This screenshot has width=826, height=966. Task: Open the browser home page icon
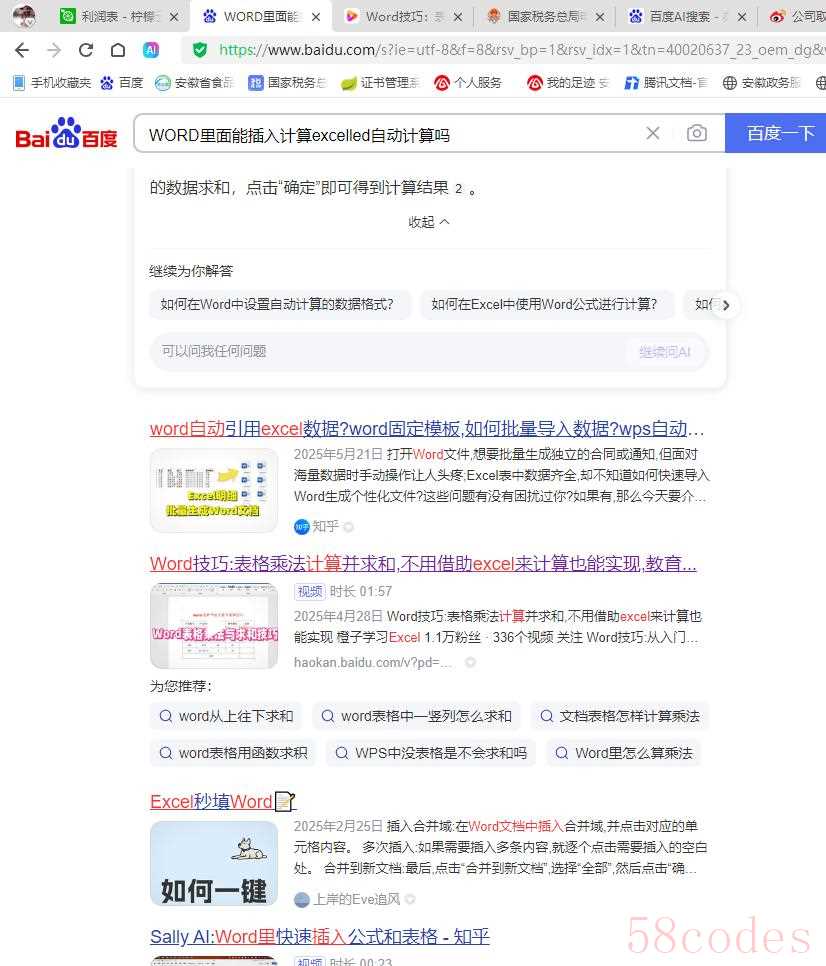tap(118, 50)
